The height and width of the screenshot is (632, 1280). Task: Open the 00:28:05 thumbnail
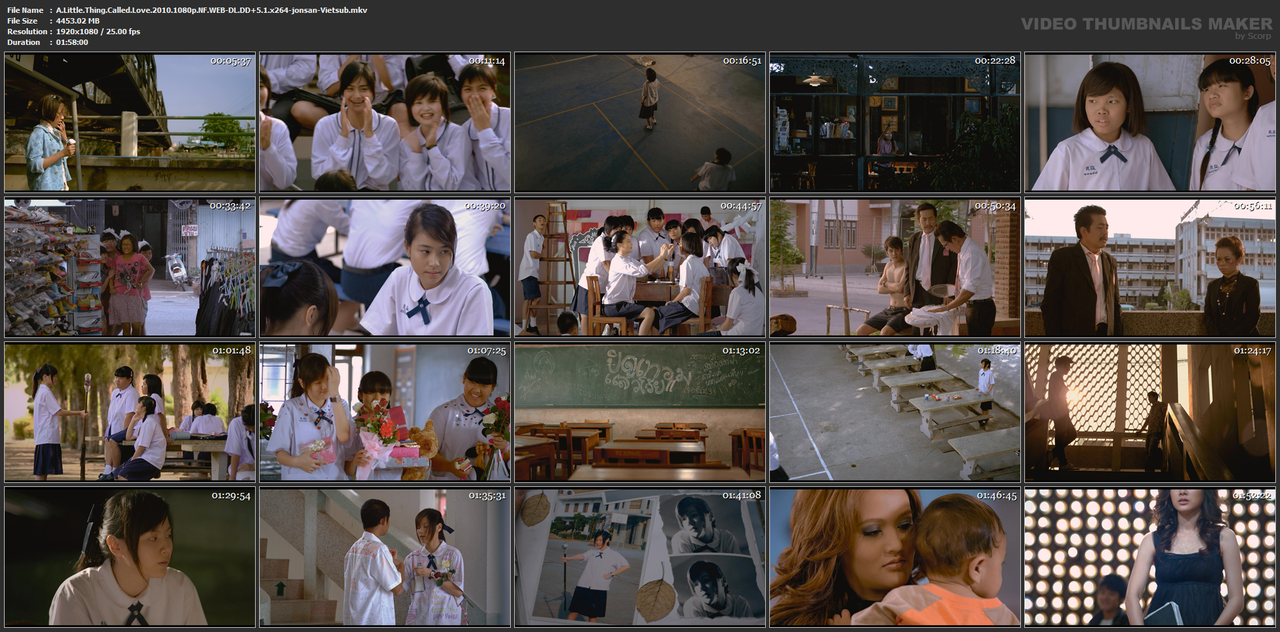[x=1150, y=122]
